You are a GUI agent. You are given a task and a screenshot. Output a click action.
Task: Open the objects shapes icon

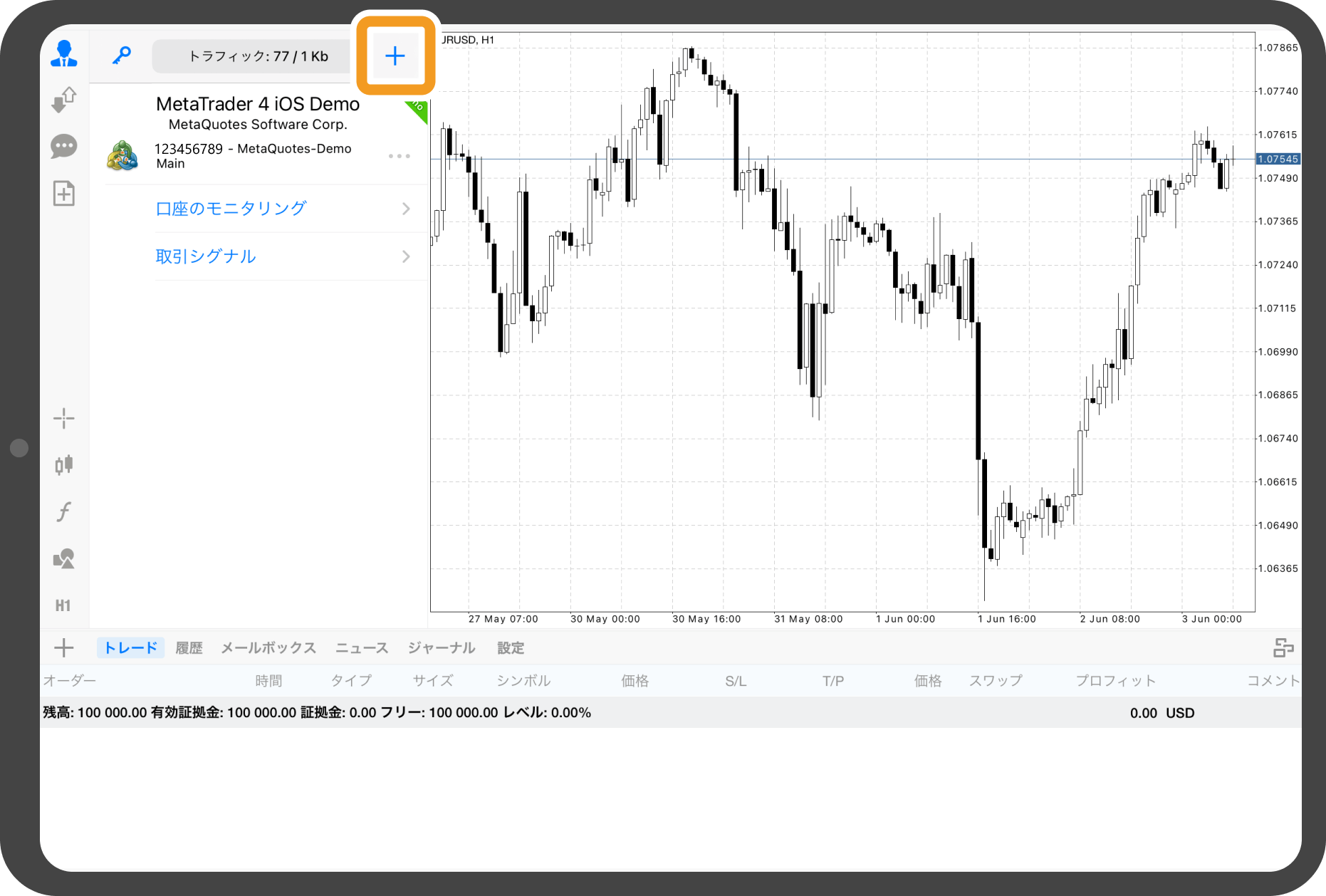pos(64,558)
